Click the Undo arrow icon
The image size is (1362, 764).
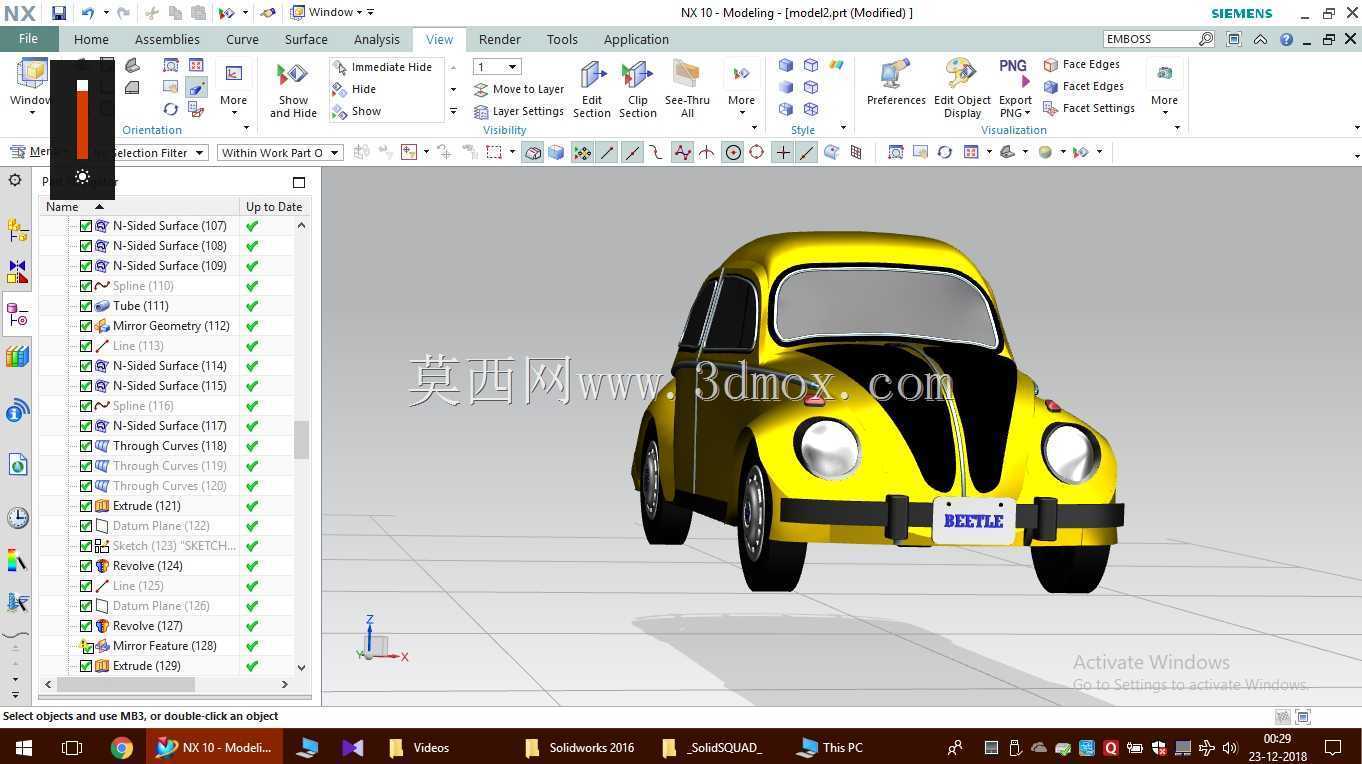[87, 13]
